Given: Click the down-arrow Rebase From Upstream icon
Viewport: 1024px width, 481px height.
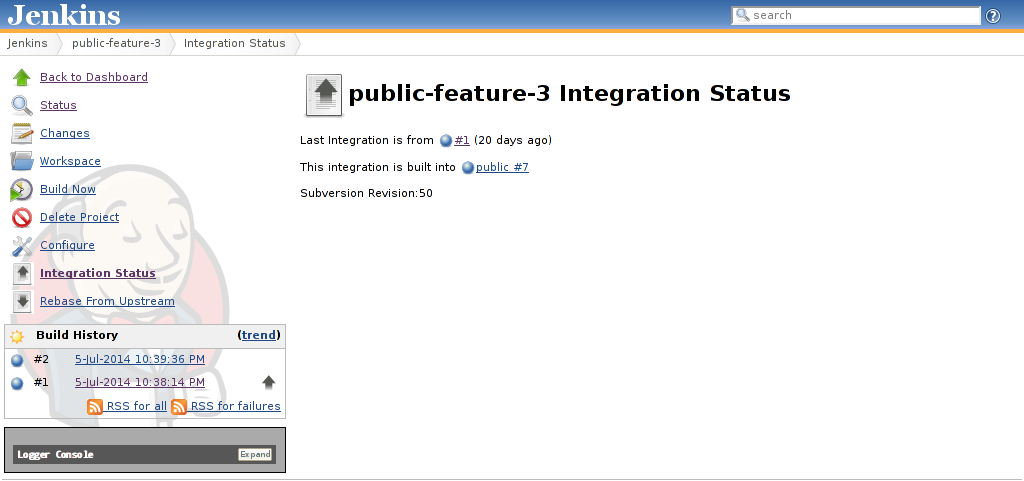Looking at the screenshot, I should tap(22, 302).
